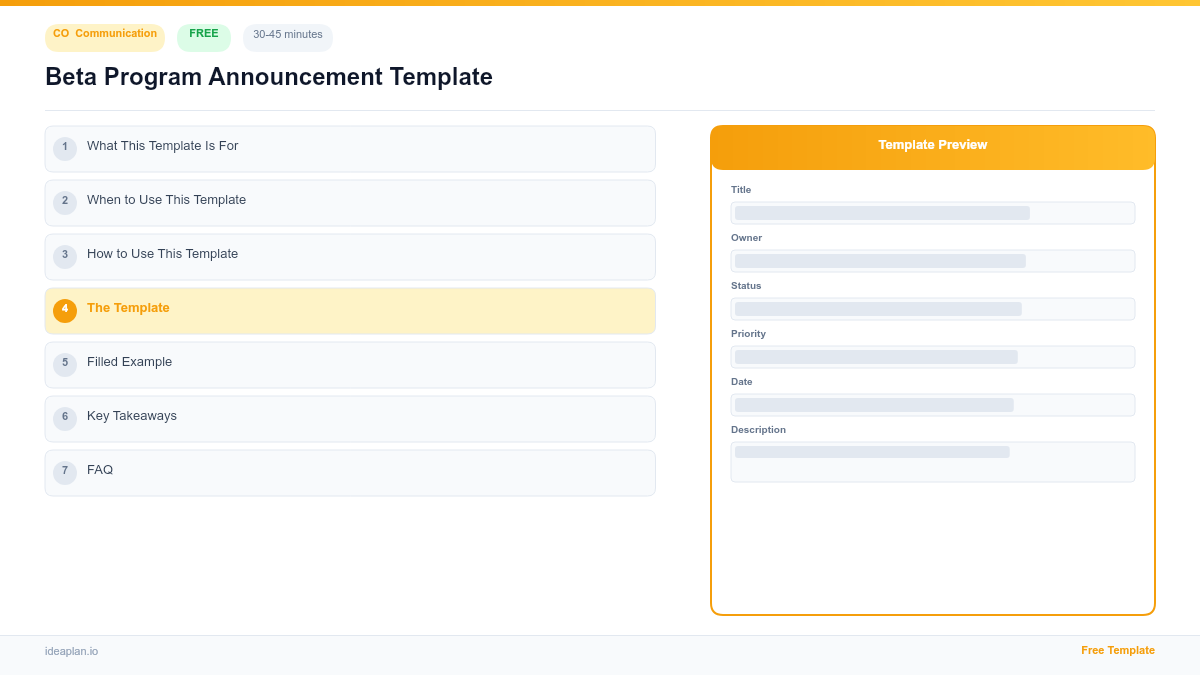Select 'When to Use This Template' item
This screenshot has width=1200, height=675.
tap(350, 203)
